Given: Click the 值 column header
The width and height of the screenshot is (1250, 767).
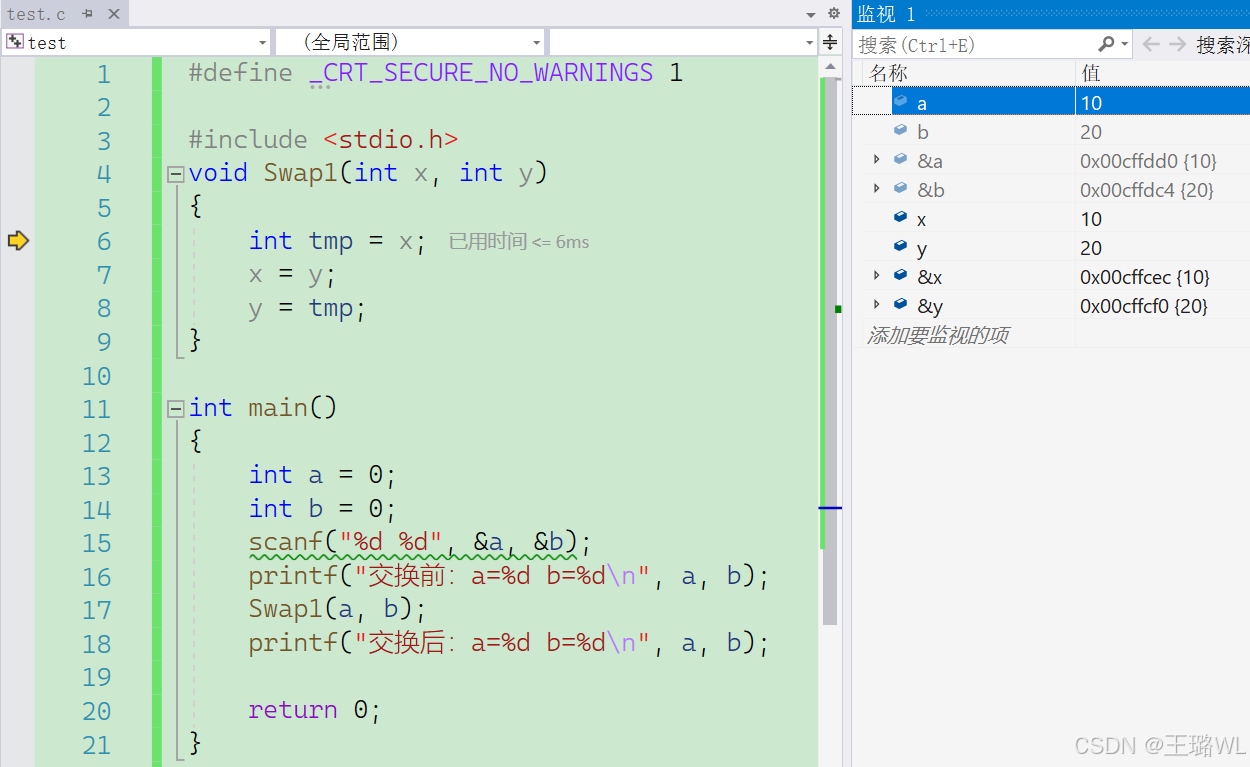Looking at the screenshot, I should tap(1091, 73).
